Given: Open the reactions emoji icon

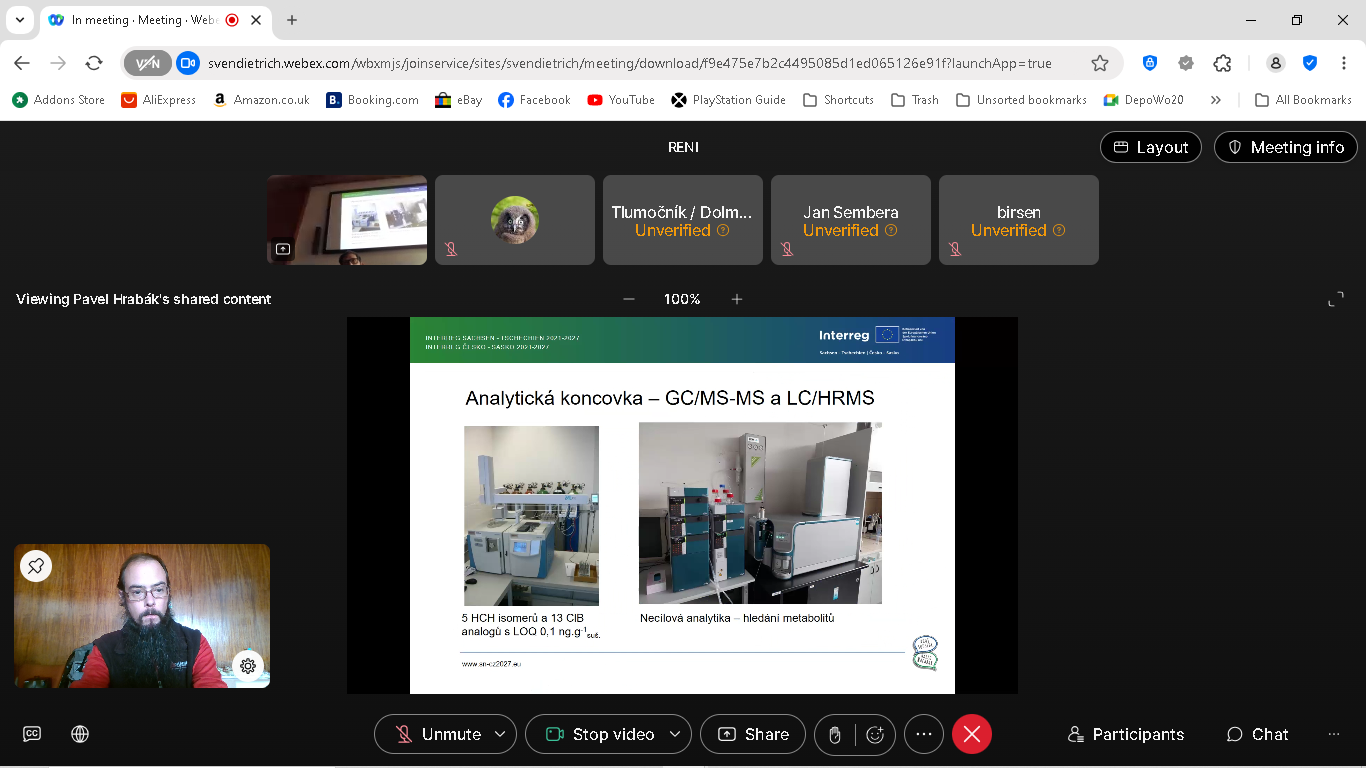Looking at the screenshot, I should coord(875,734).
